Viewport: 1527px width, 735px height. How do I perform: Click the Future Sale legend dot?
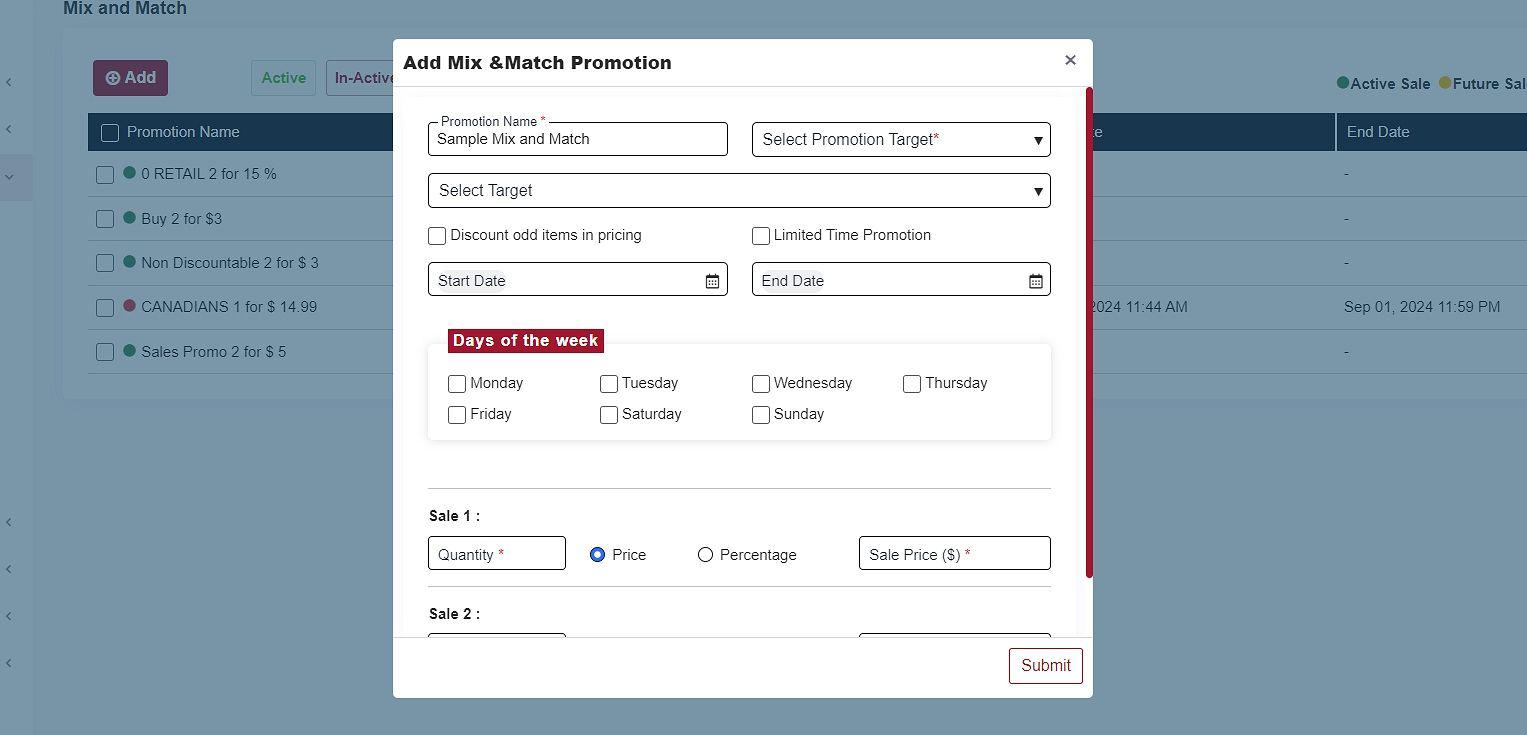click(x=1445, y=83)
